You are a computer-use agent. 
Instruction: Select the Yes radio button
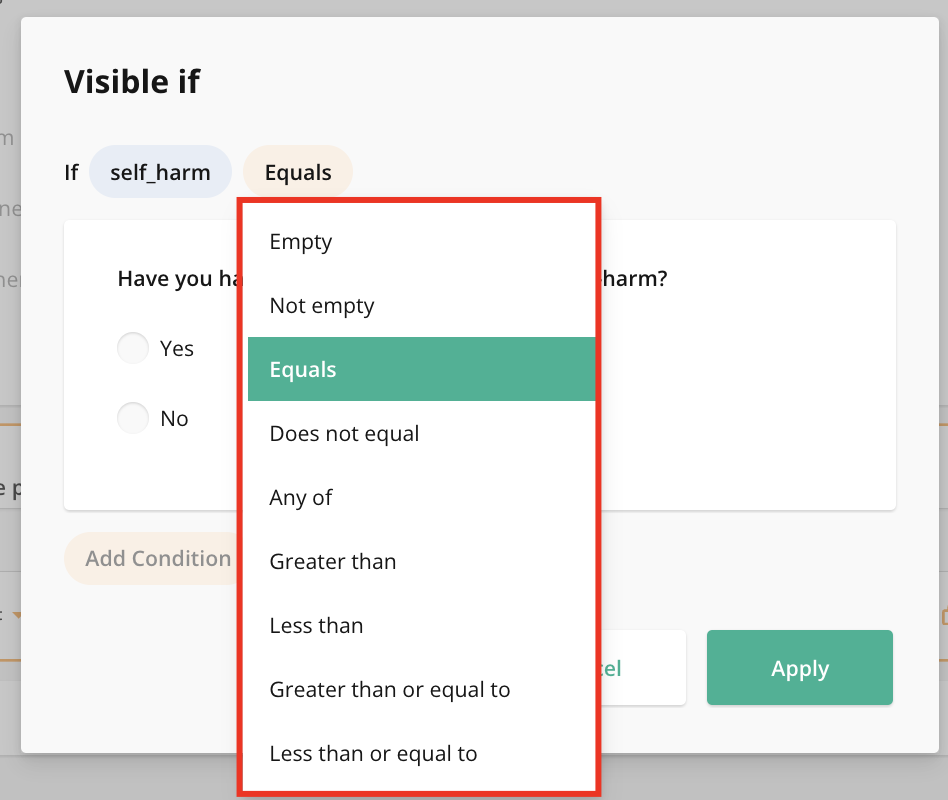[x=133, y=349]
